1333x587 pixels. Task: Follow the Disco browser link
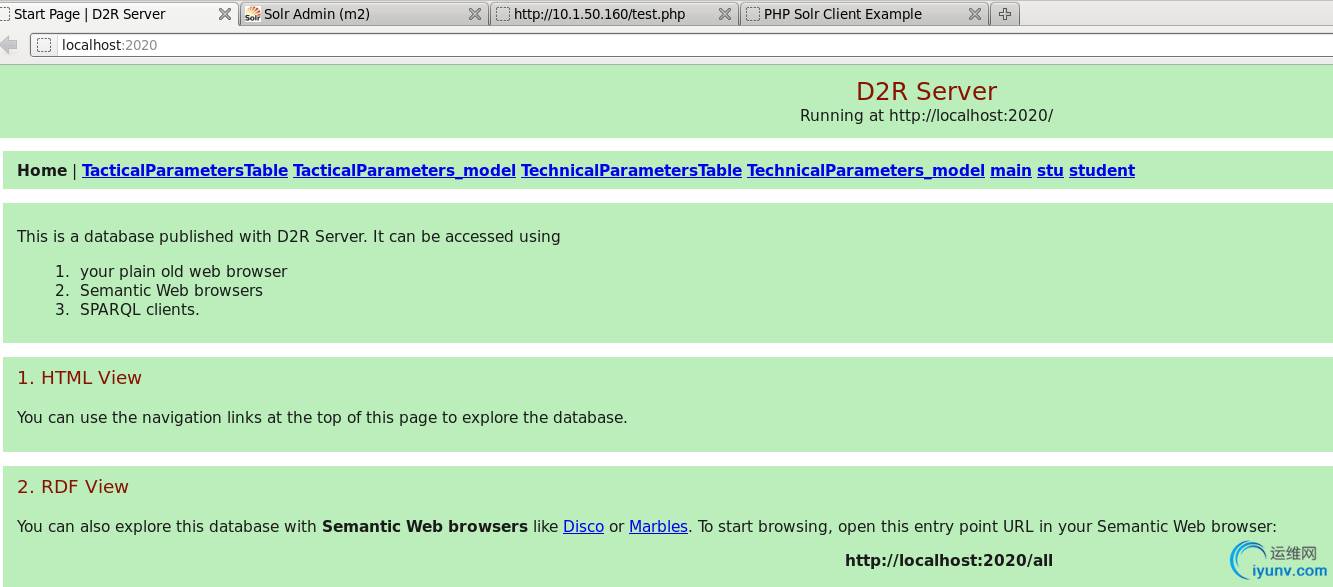(583, 526)
